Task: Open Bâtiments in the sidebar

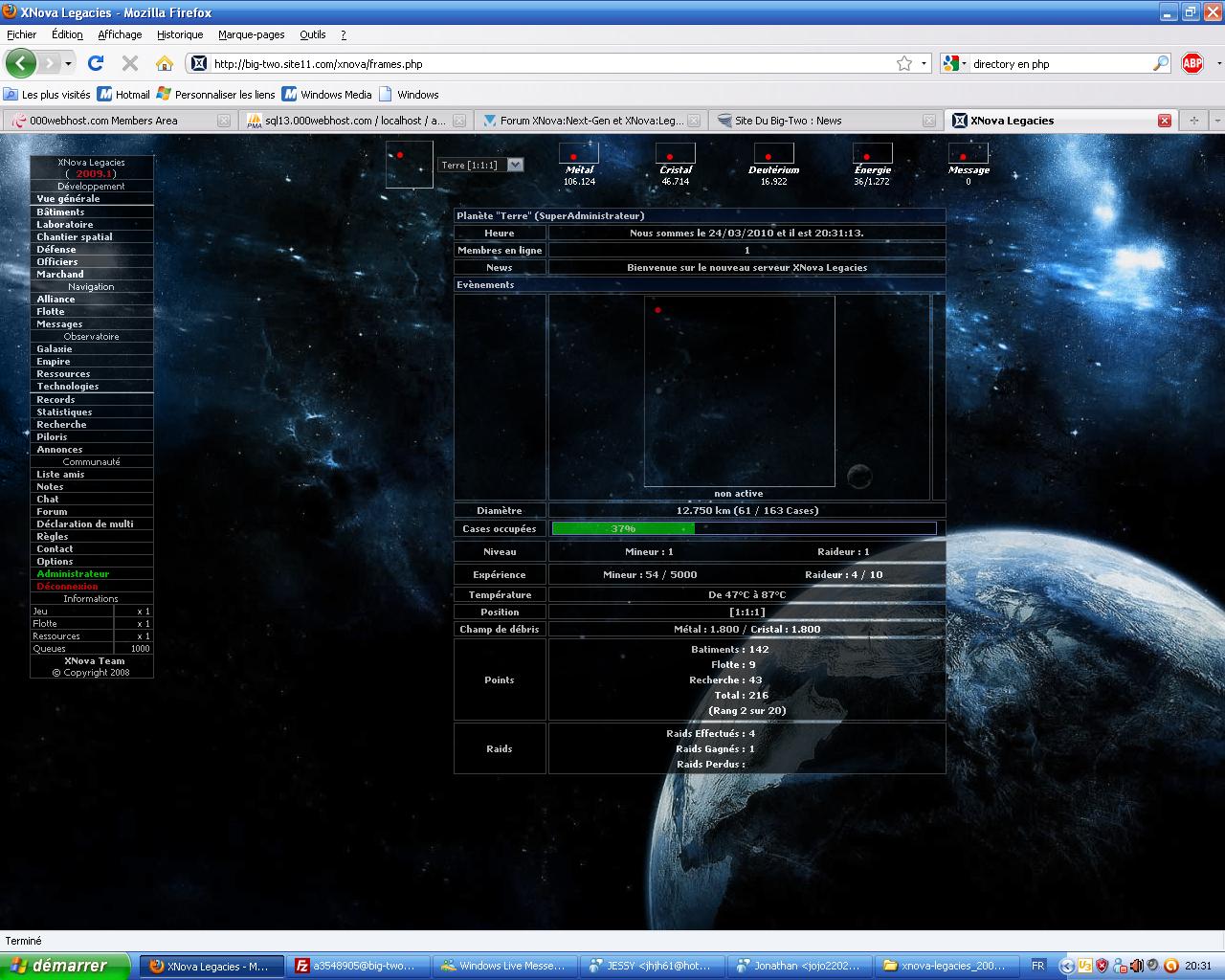Action: 60,212
